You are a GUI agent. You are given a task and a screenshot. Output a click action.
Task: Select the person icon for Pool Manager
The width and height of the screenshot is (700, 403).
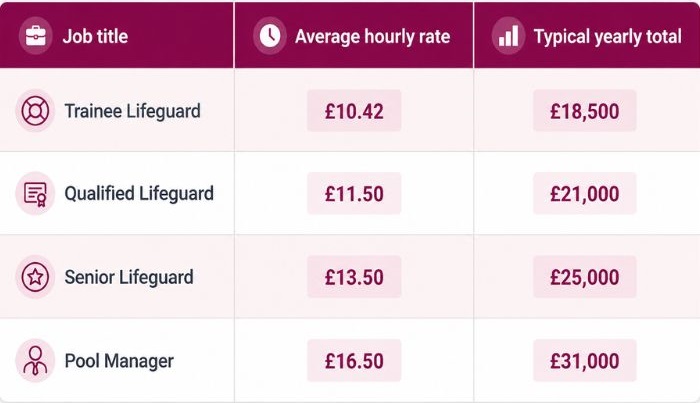35,361
